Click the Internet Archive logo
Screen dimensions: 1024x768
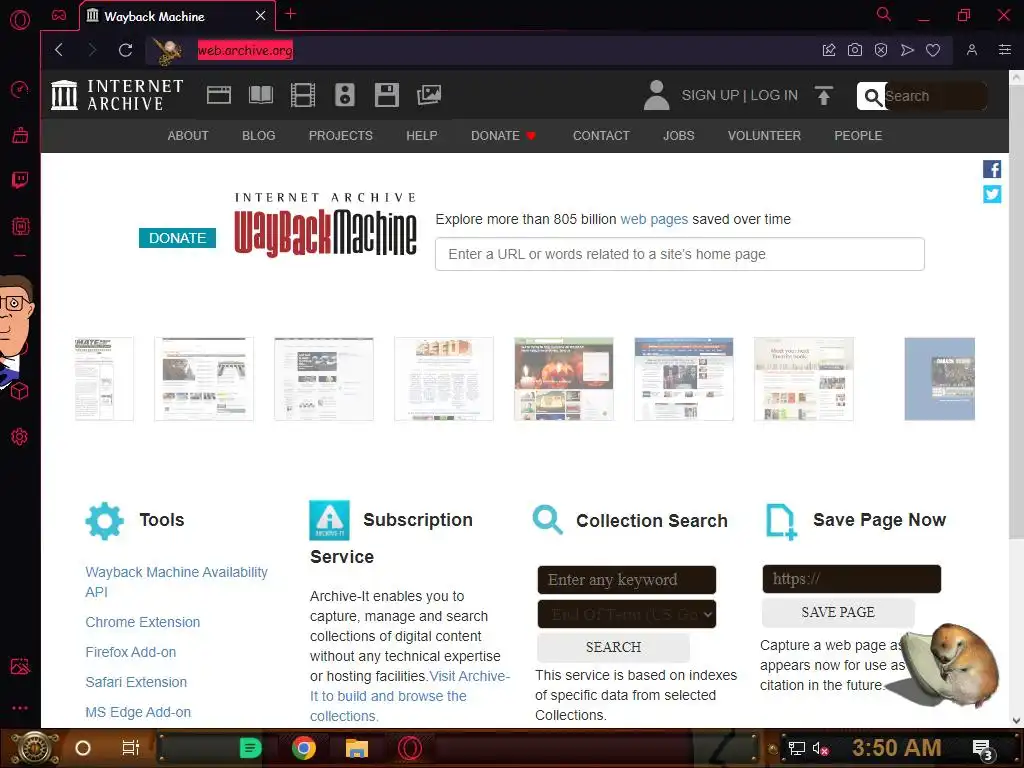tap(117, 95)
